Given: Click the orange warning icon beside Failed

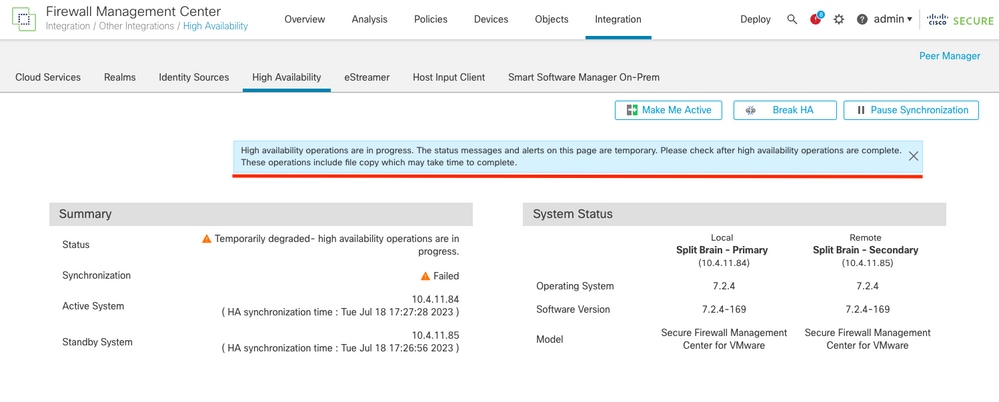Looking at the screenshot, I should click(x=425, y=276).
